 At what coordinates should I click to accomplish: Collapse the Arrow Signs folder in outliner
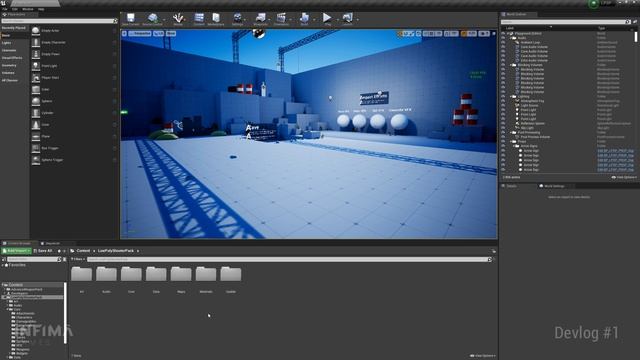[x=514, y=146]
